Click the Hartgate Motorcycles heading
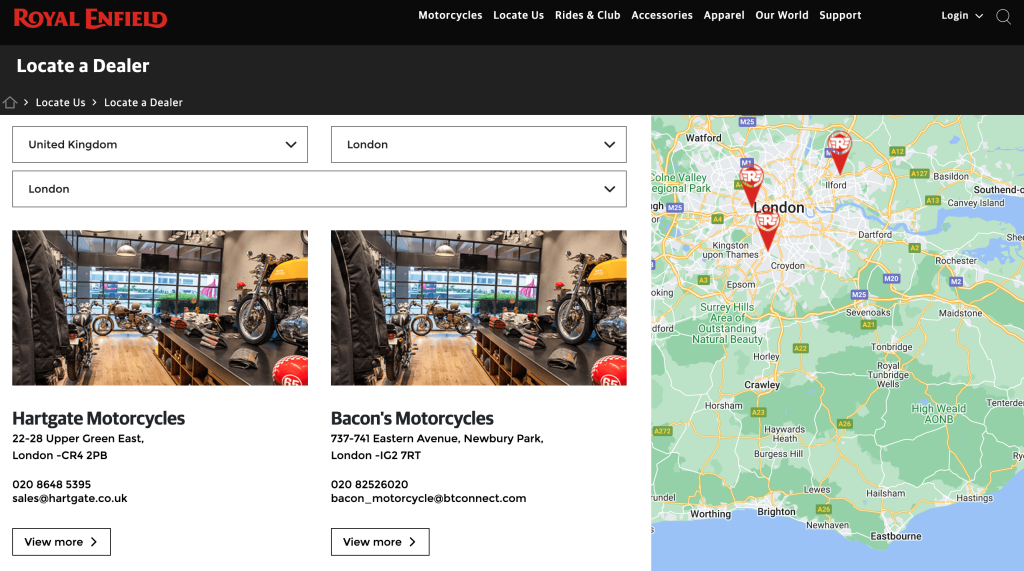The height and width of the screenshot is (571, 1024). click(x=99, y=418)
